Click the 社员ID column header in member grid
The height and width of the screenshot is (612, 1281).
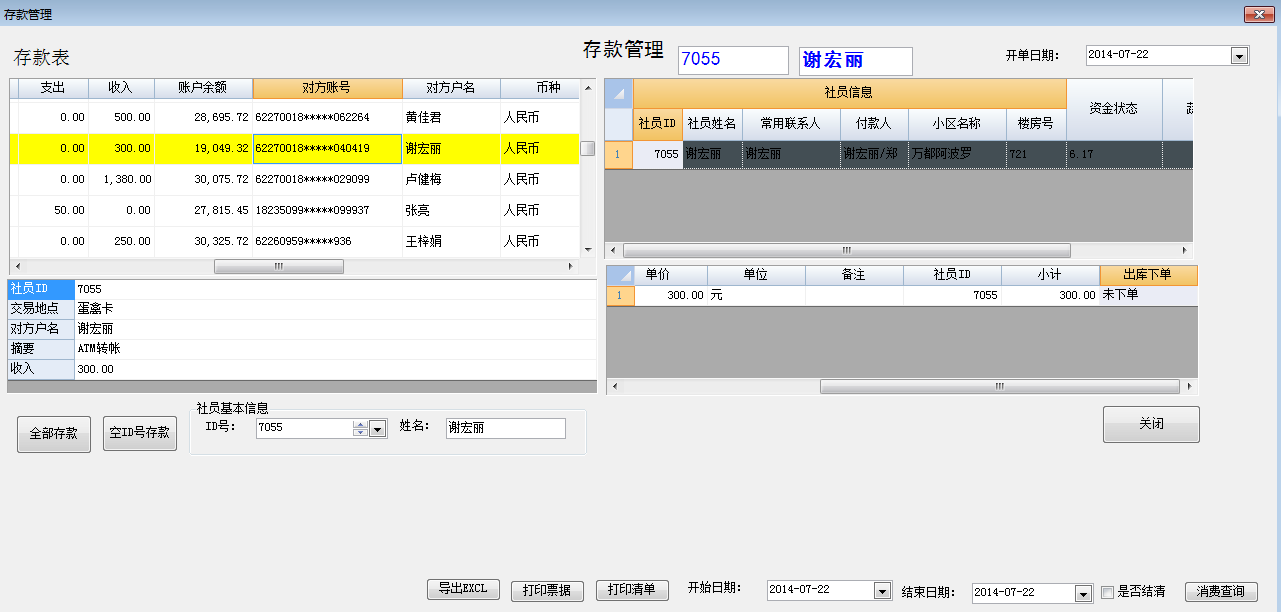[658, 123]
